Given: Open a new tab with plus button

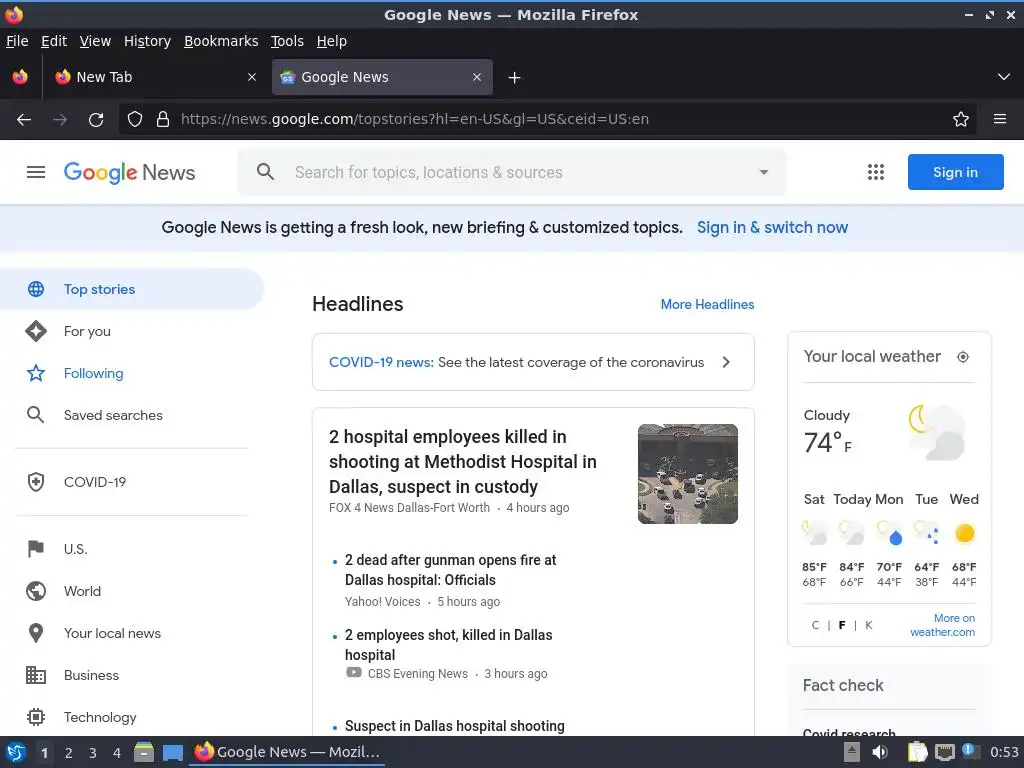Looking at the screenshot, I should (x=515, y=78).
